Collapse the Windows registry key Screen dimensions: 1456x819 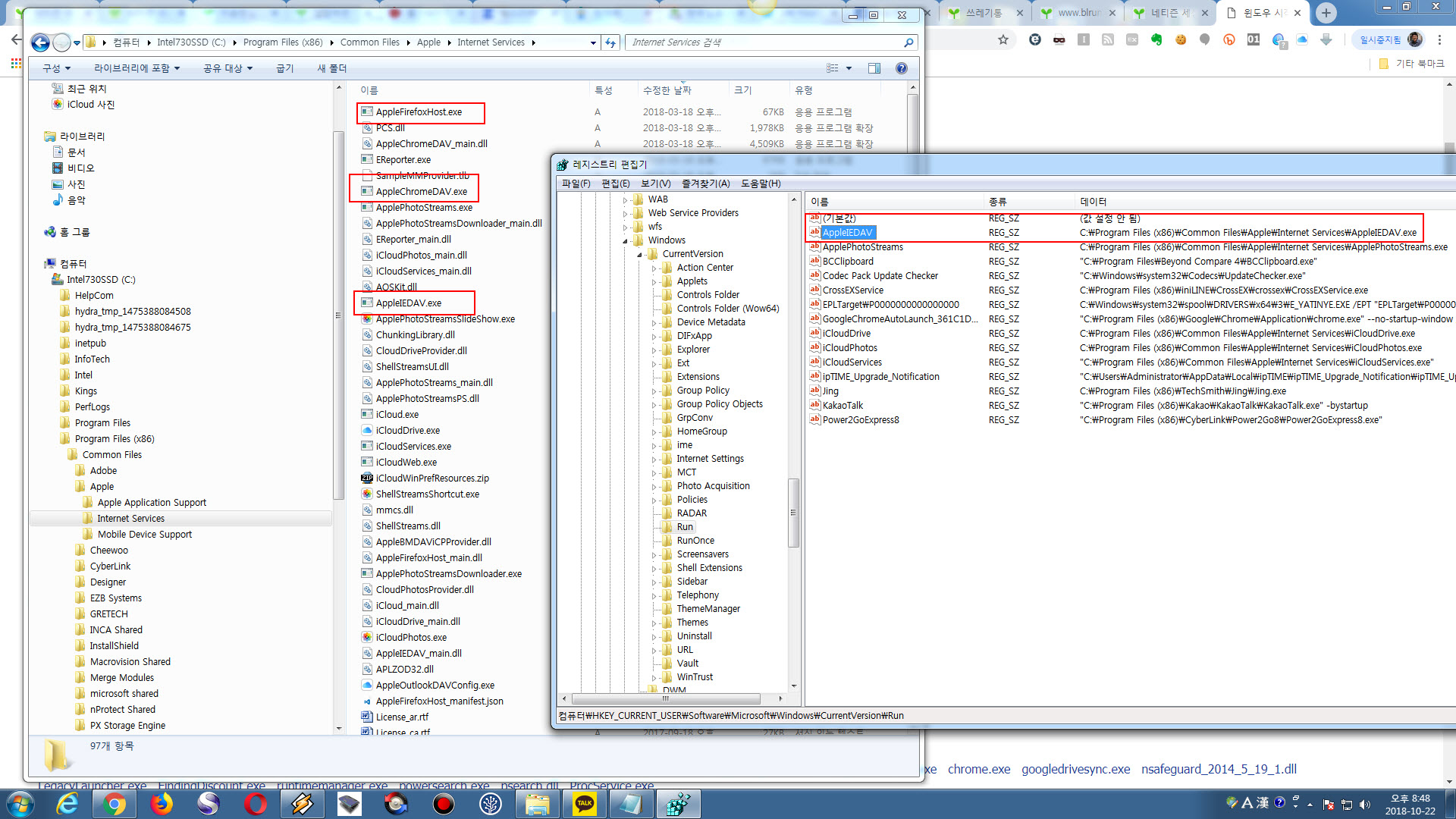point(625,241)
